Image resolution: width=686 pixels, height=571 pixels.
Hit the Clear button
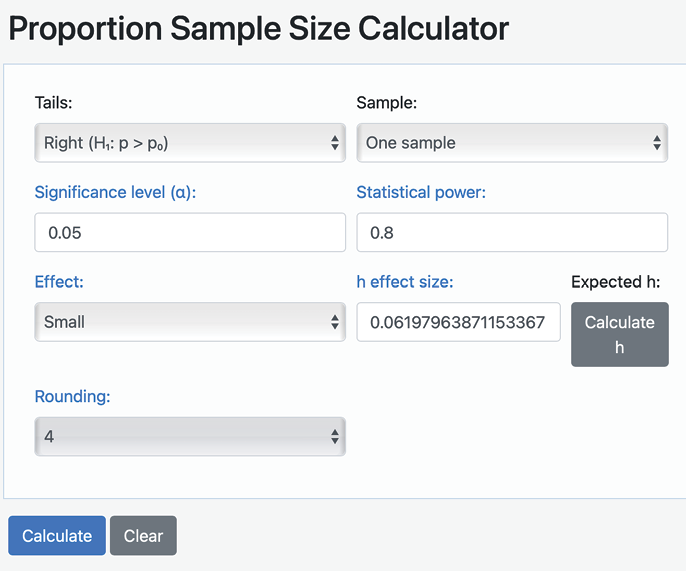(143, 536)
